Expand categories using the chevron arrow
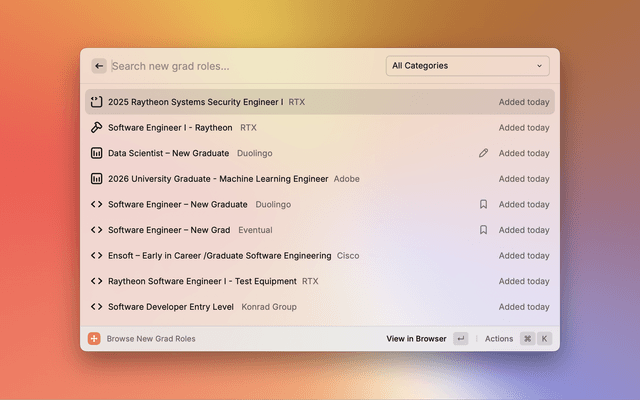Image resolution: width=640 pixels, height=400 pixels. point(539,66)
